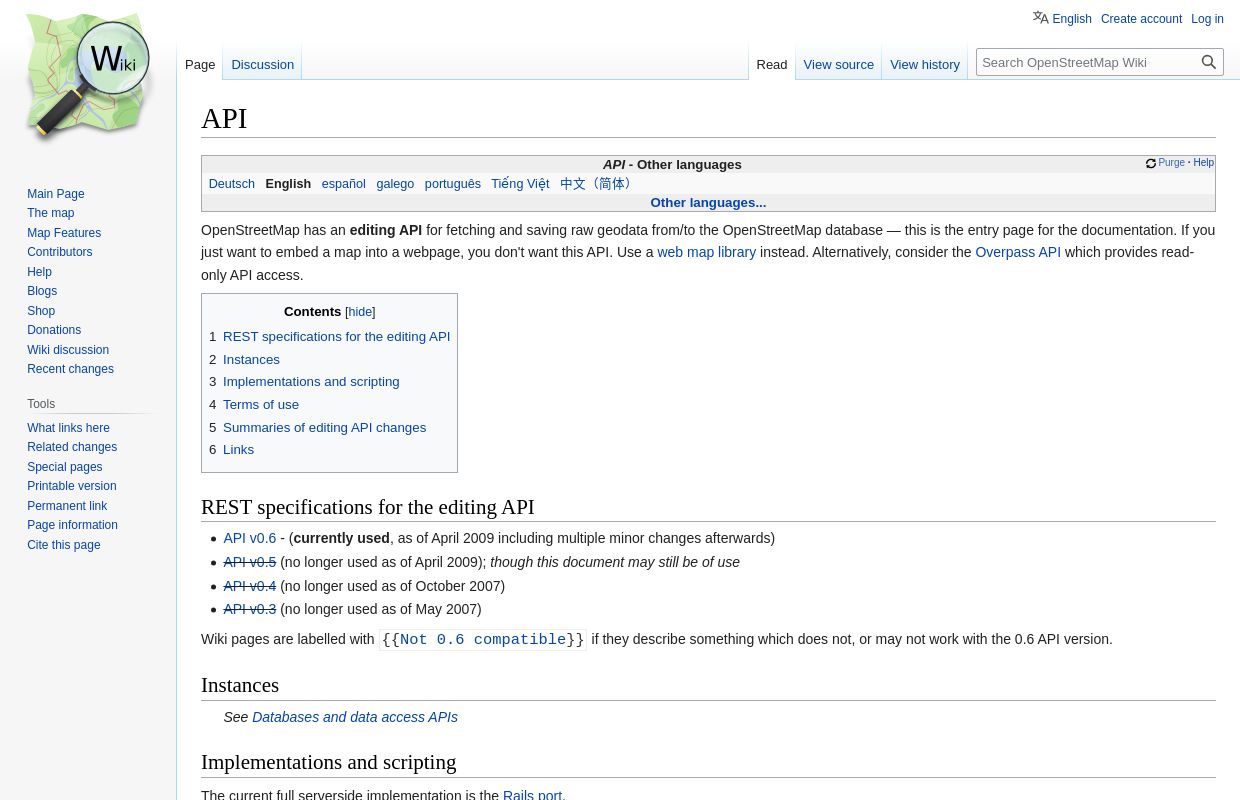
Task: Switch to the Deutsch version
Action: 232,184
